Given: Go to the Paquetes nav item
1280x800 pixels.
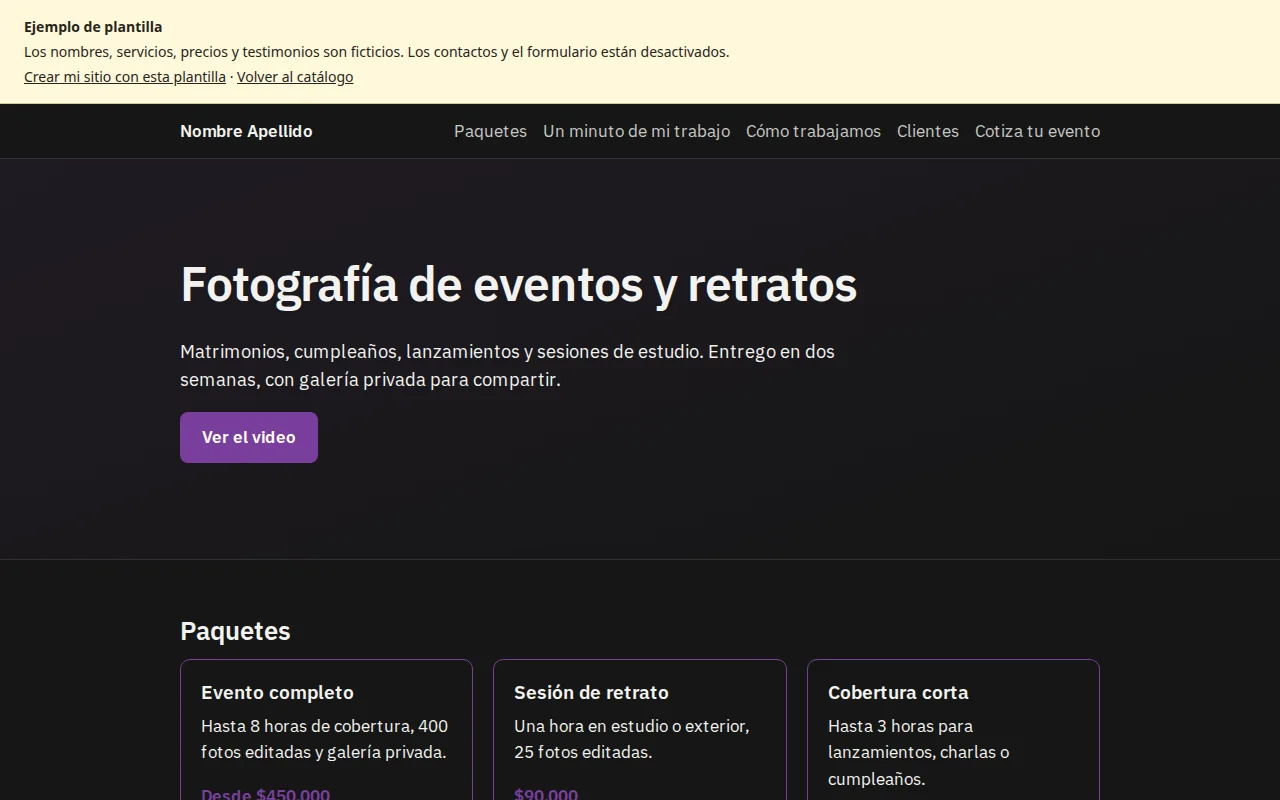Looking at the screenshot, I should click(x=490, y=131).
